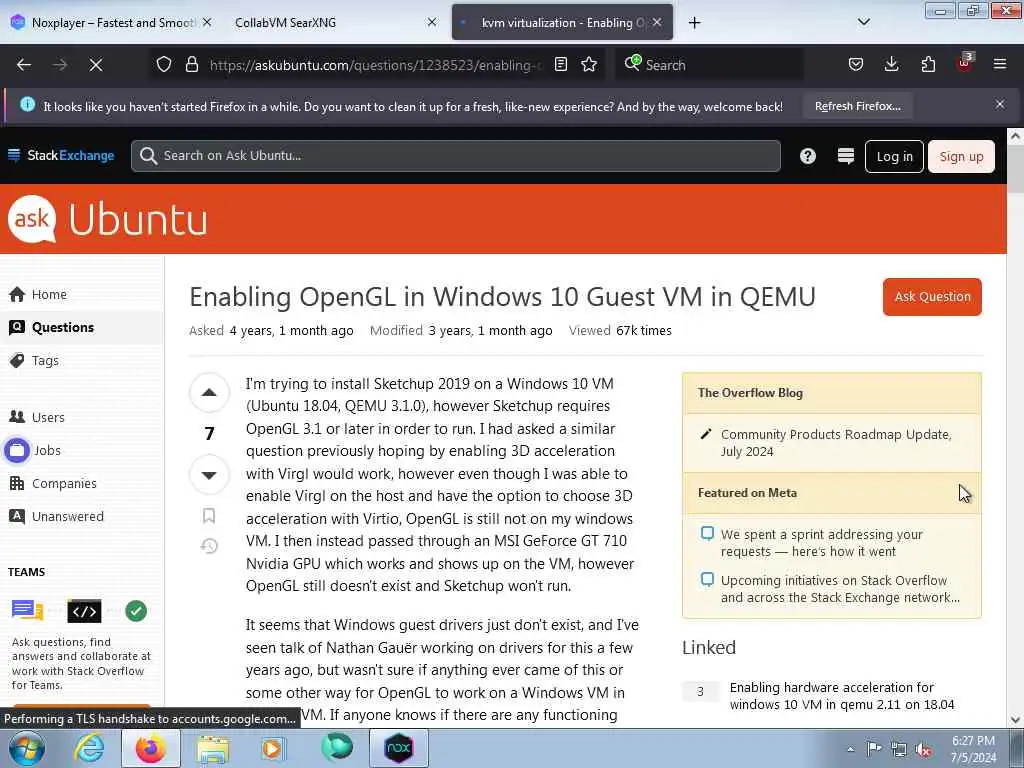The height and width of the screenshot is (768, 1024).
Task: Open the sprint addressing your requests link
Action: point(822,543)
